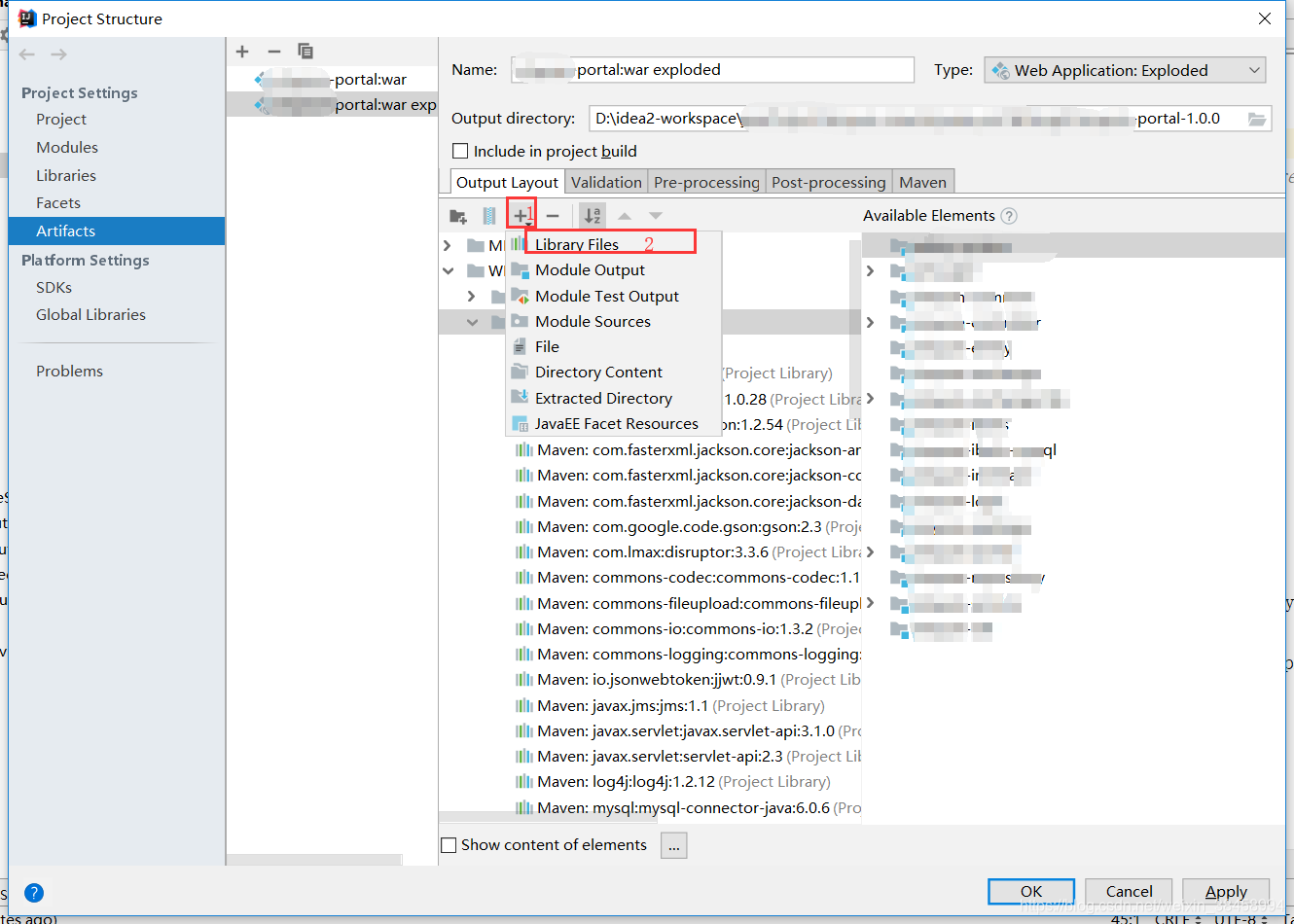The image size is (1294, 924).
Task: Click the create directory icon in layout toolbar
Action: 458,216
